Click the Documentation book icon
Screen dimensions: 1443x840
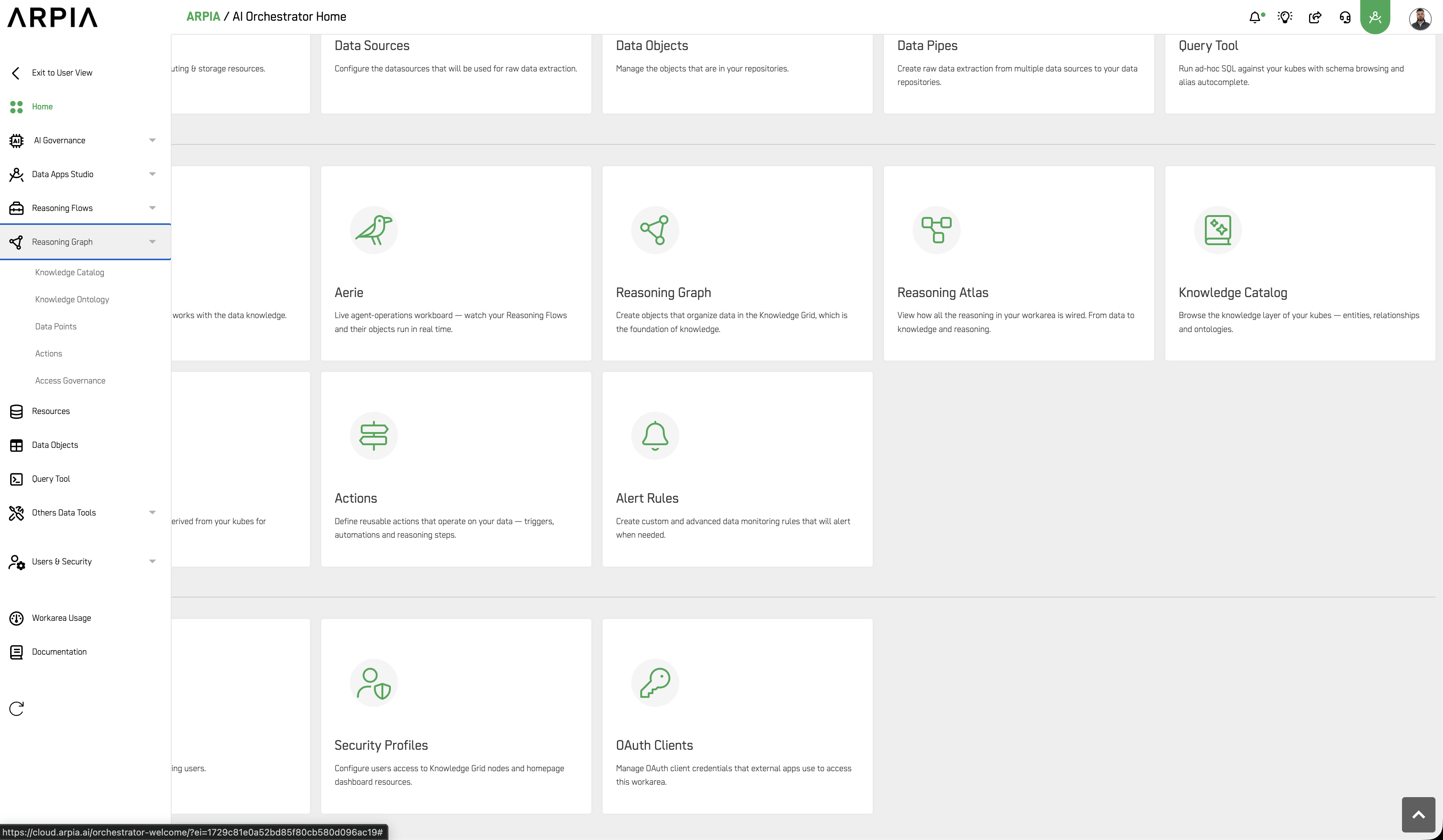click(x=17, y=652)
